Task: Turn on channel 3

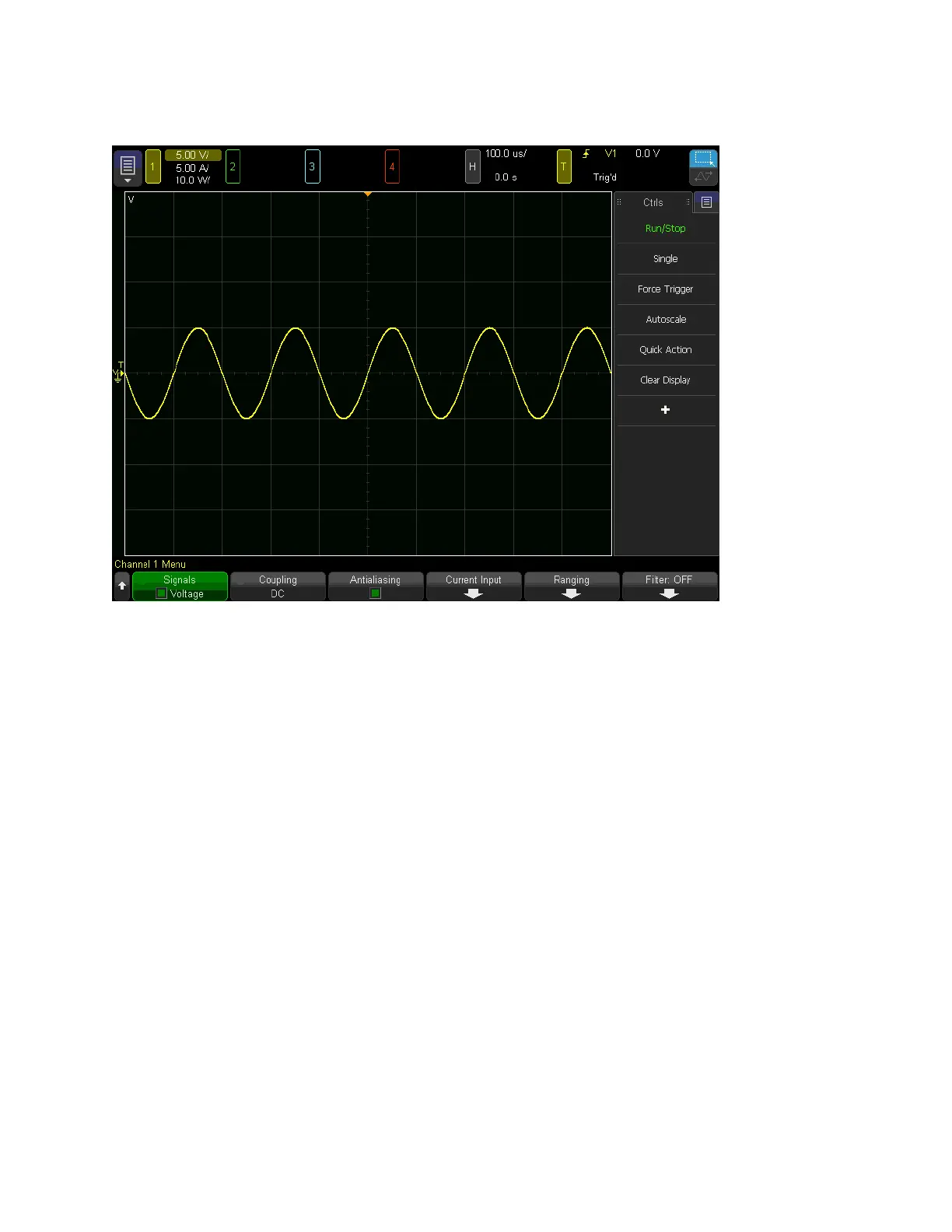Action: tap(312, 166)
